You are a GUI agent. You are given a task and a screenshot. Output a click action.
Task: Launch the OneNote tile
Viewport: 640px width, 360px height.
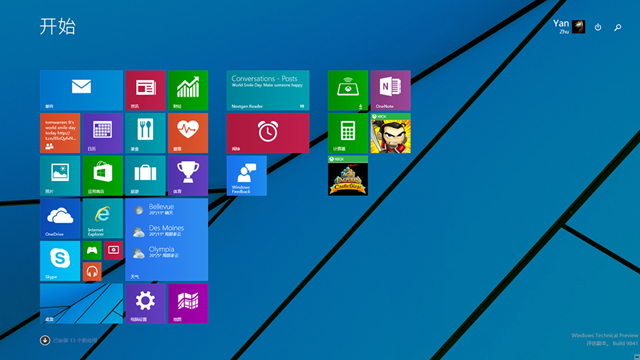[x=390, y=90]
